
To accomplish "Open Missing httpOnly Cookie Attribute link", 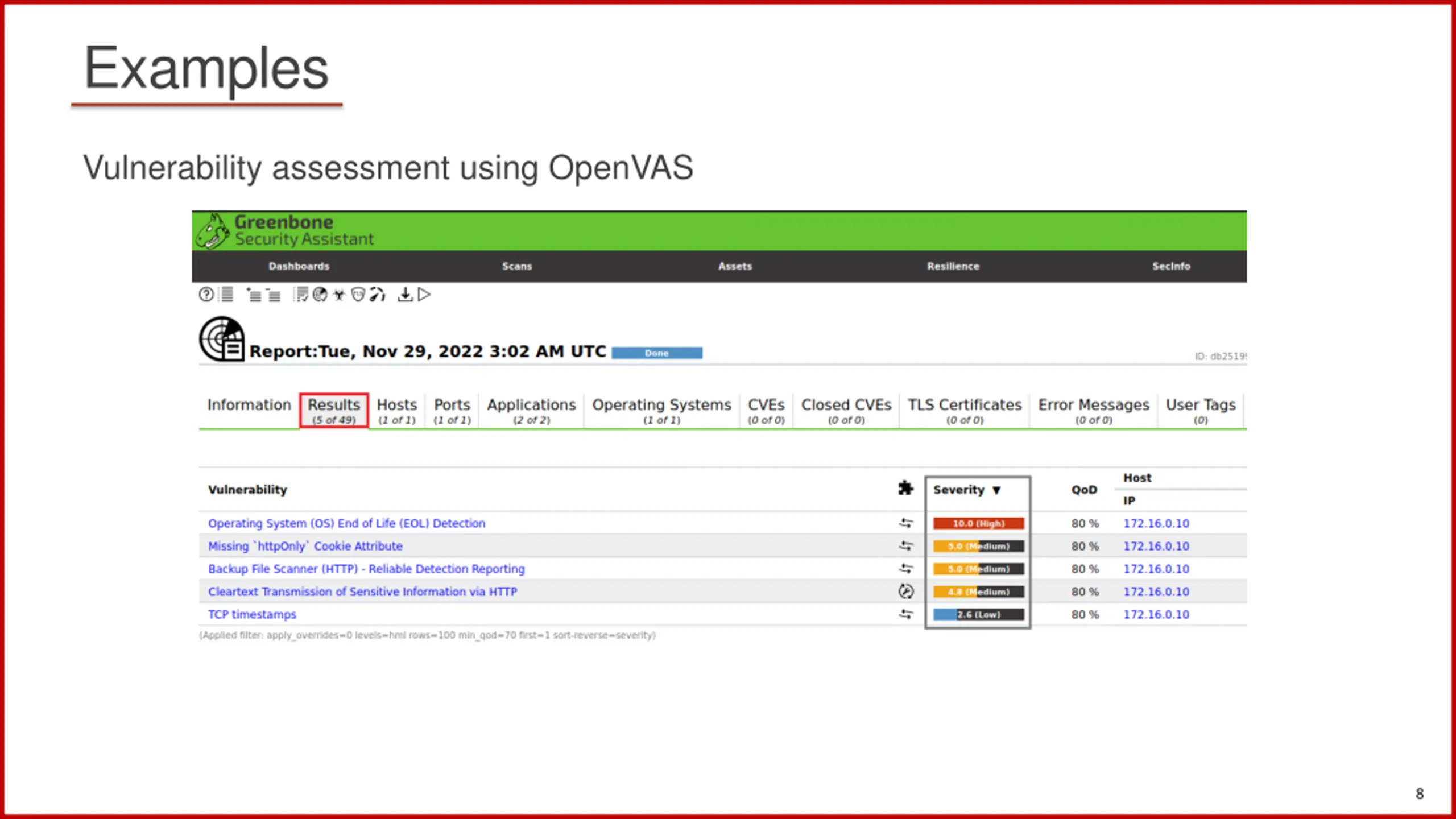I will 305,546.
